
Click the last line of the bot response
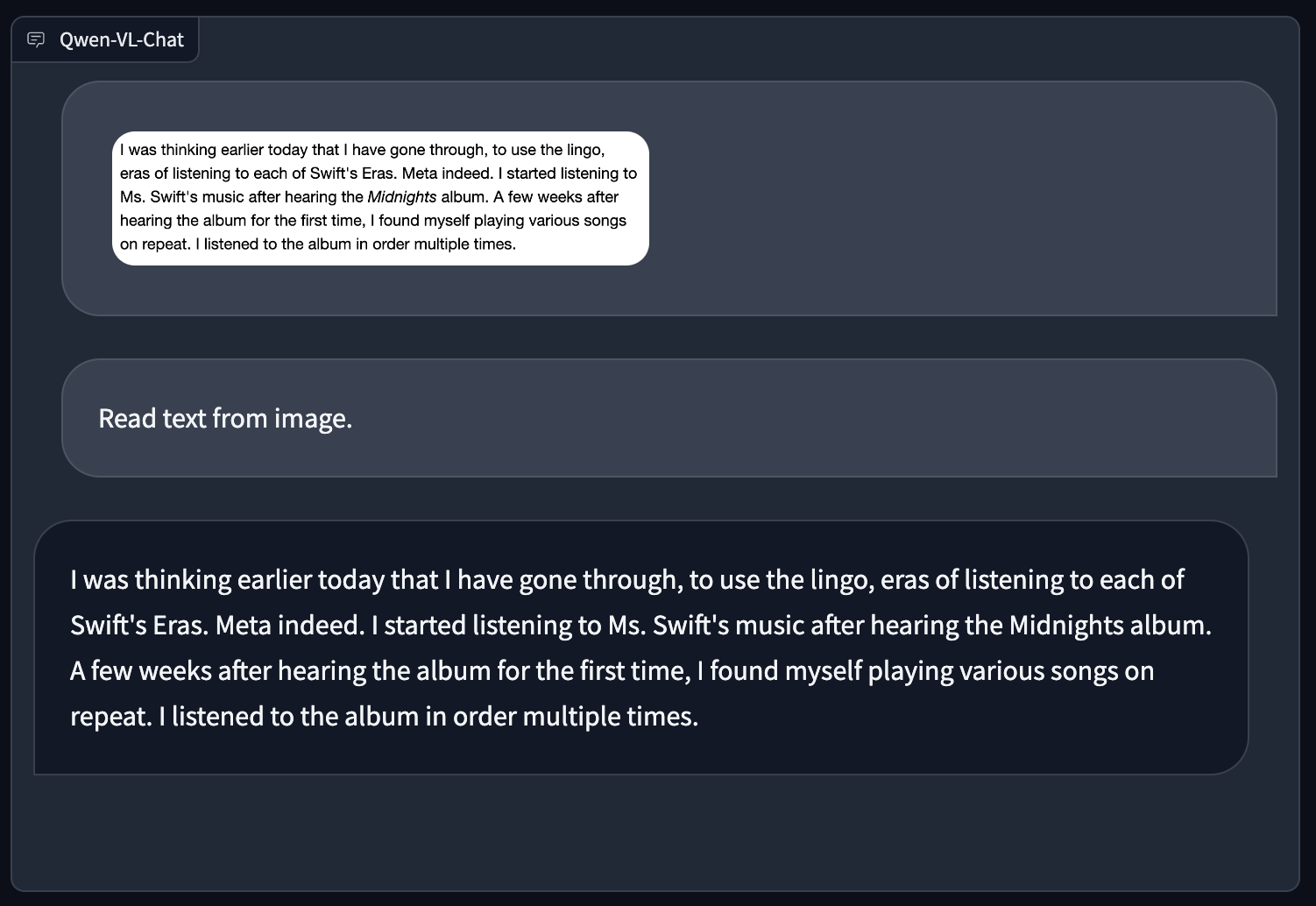(x=384, y=716)
